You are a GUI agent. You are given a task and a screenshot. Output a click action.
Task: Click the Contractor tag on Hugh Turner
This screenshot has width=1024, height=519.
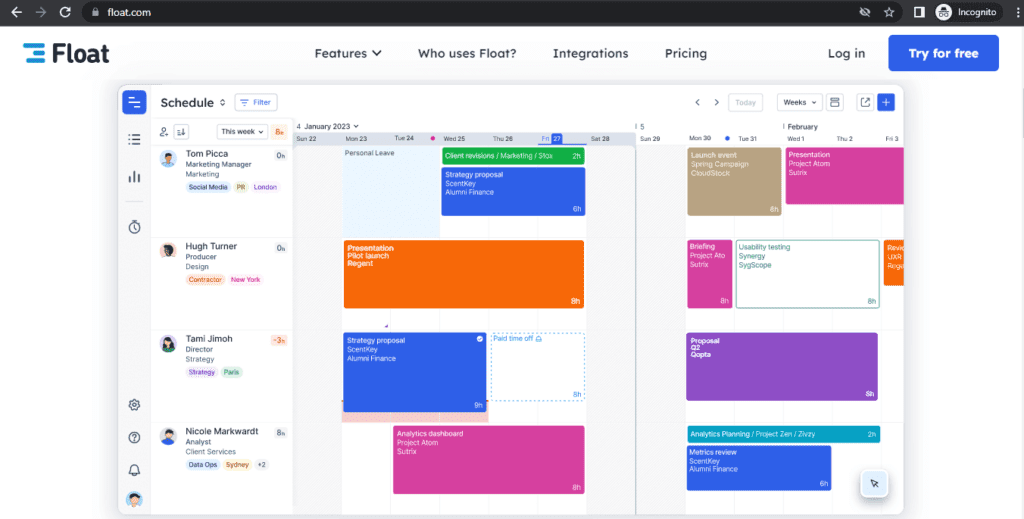(206, 280)
